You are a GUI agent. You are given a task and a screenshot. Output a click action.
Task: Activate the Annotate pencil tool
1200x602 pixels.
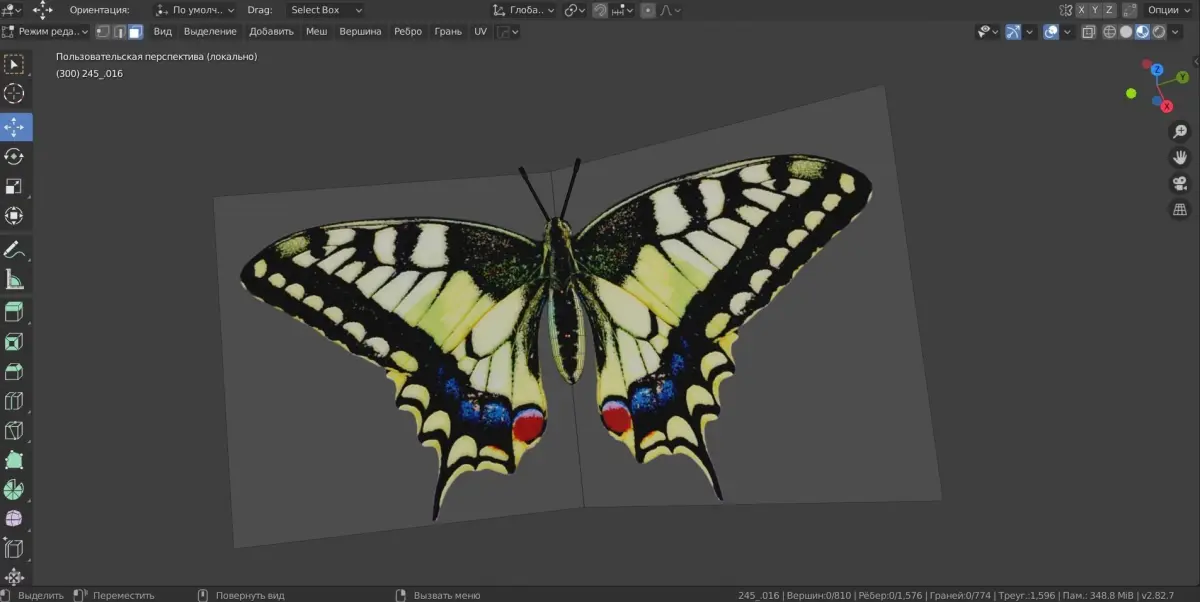15,249
